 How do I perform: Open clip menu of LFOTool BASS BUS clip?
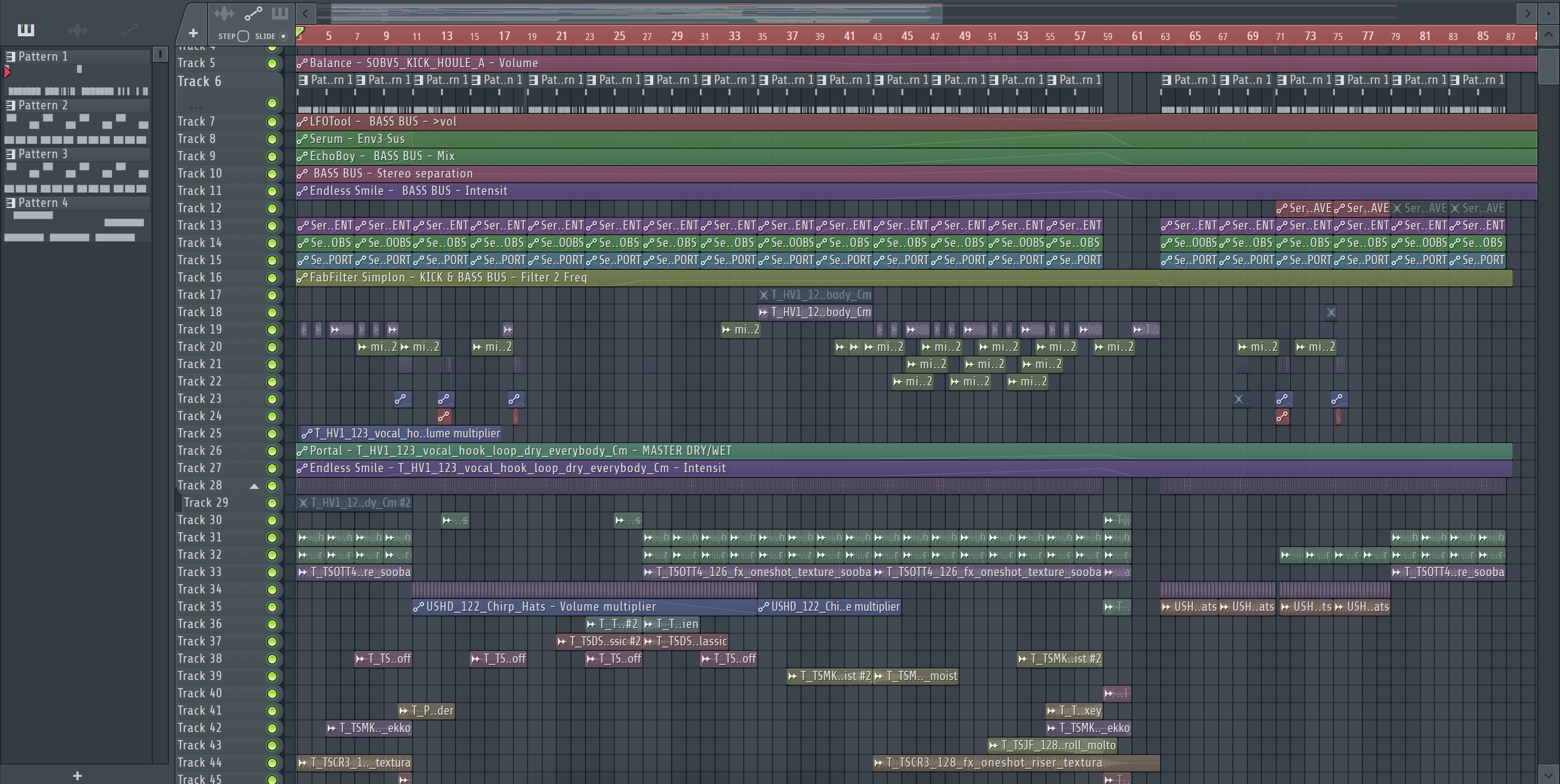coord(302,122)
